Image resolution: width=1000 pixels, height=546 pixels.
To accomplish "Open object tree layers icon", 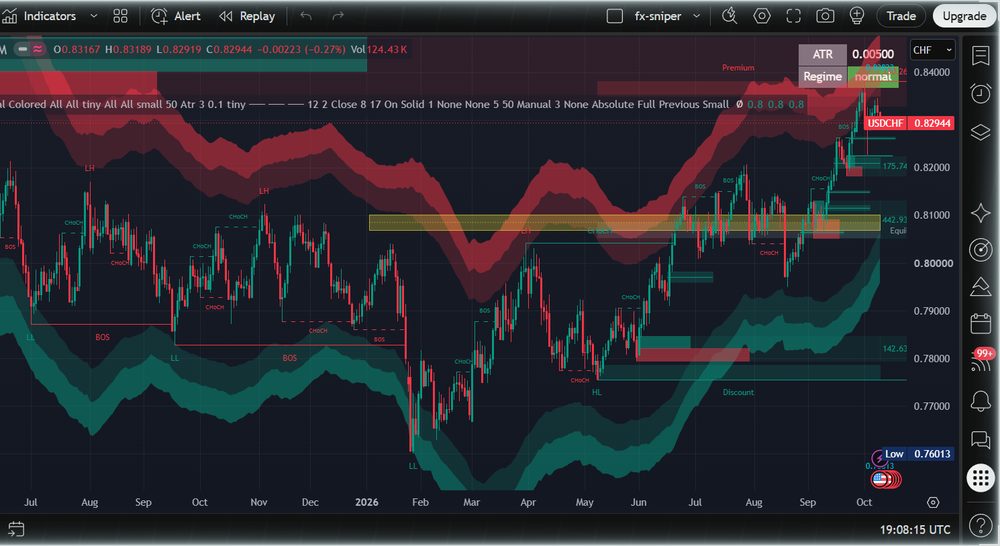I will [x=980, y=132].
